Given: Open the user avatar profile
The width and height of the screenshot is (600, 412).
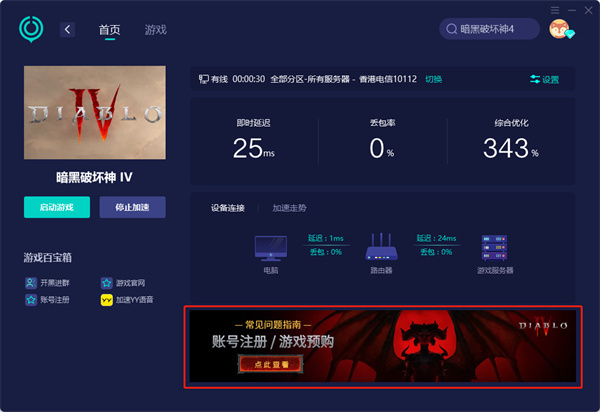Looking at the screenshot, I should pyautogui.click(x=561, y=29).
